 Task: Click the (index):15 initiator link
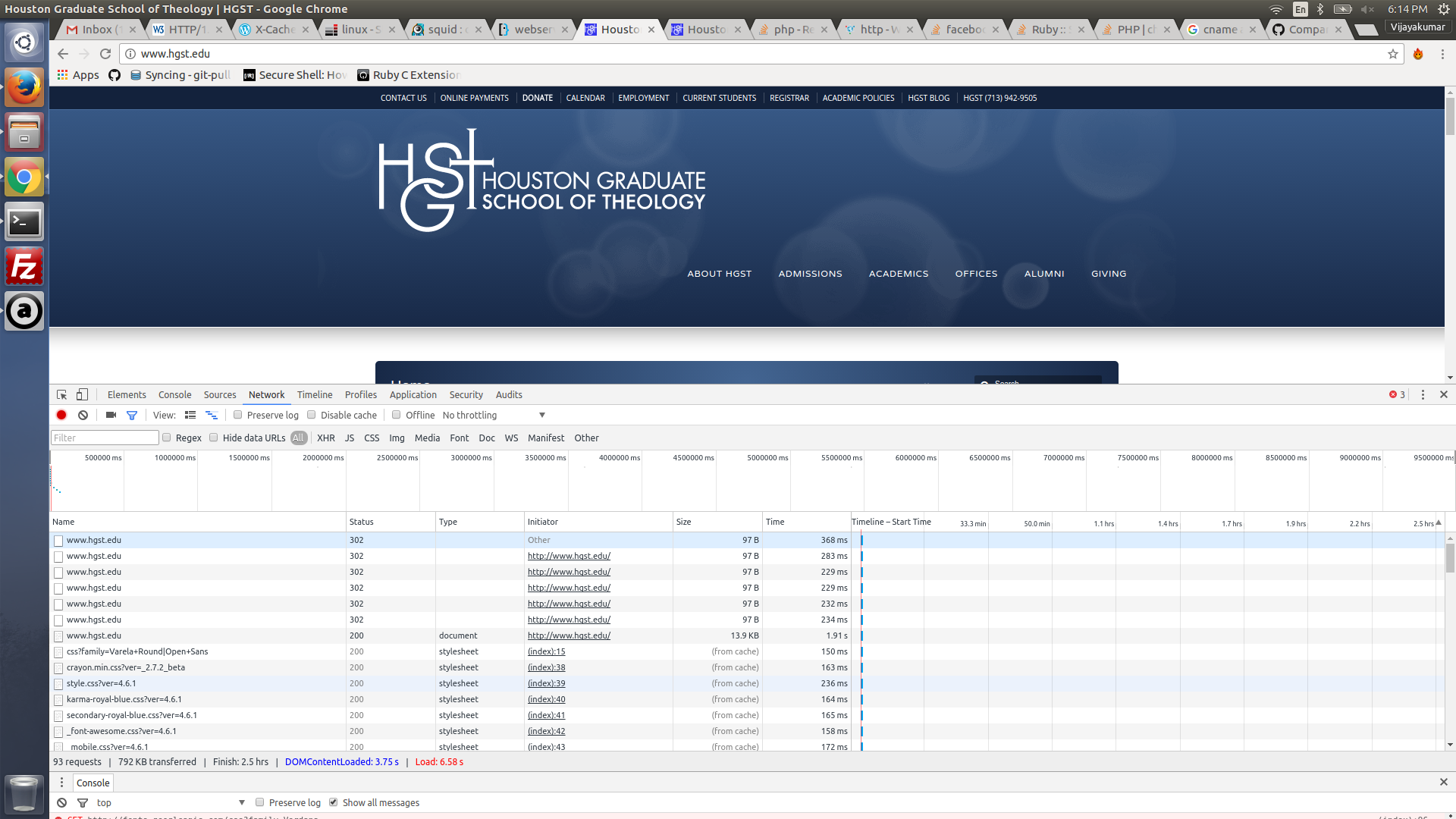click(547, 651)
